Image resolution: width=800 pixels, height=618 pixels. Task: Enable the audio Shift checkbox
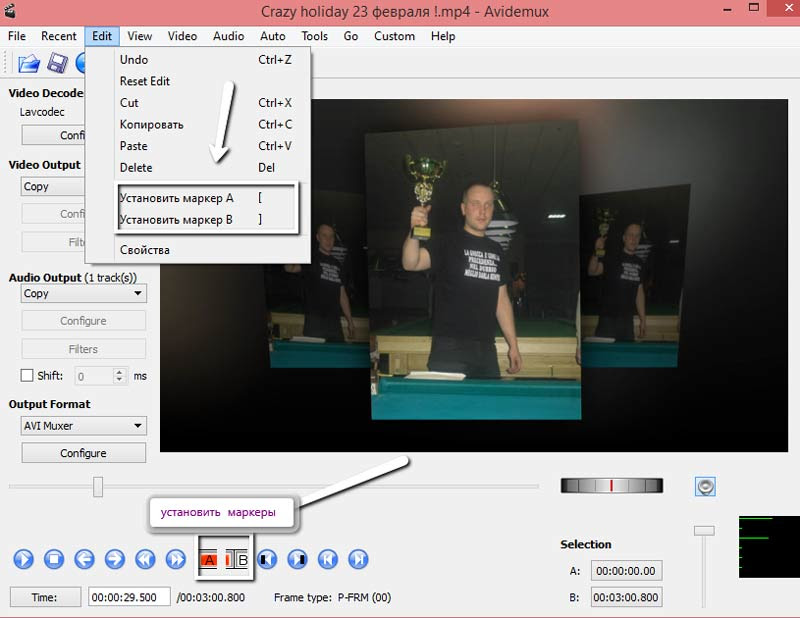[x=28, y=376]
